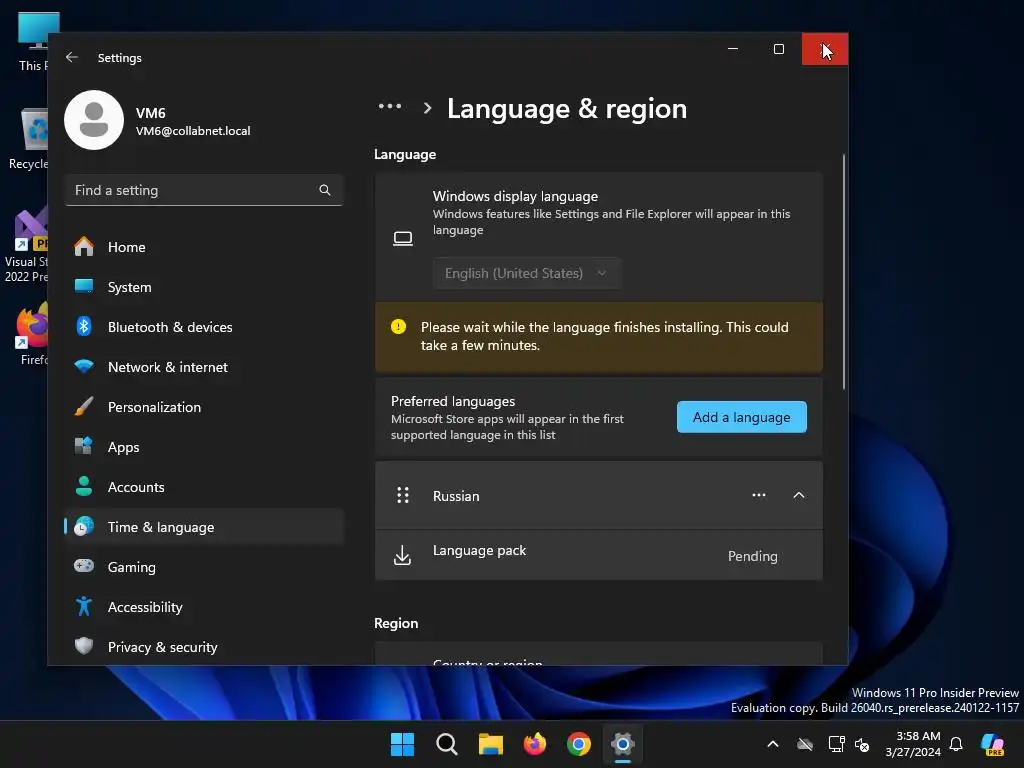Open Apps settings
The image size is (1024, 768).
tap(204, 447)
